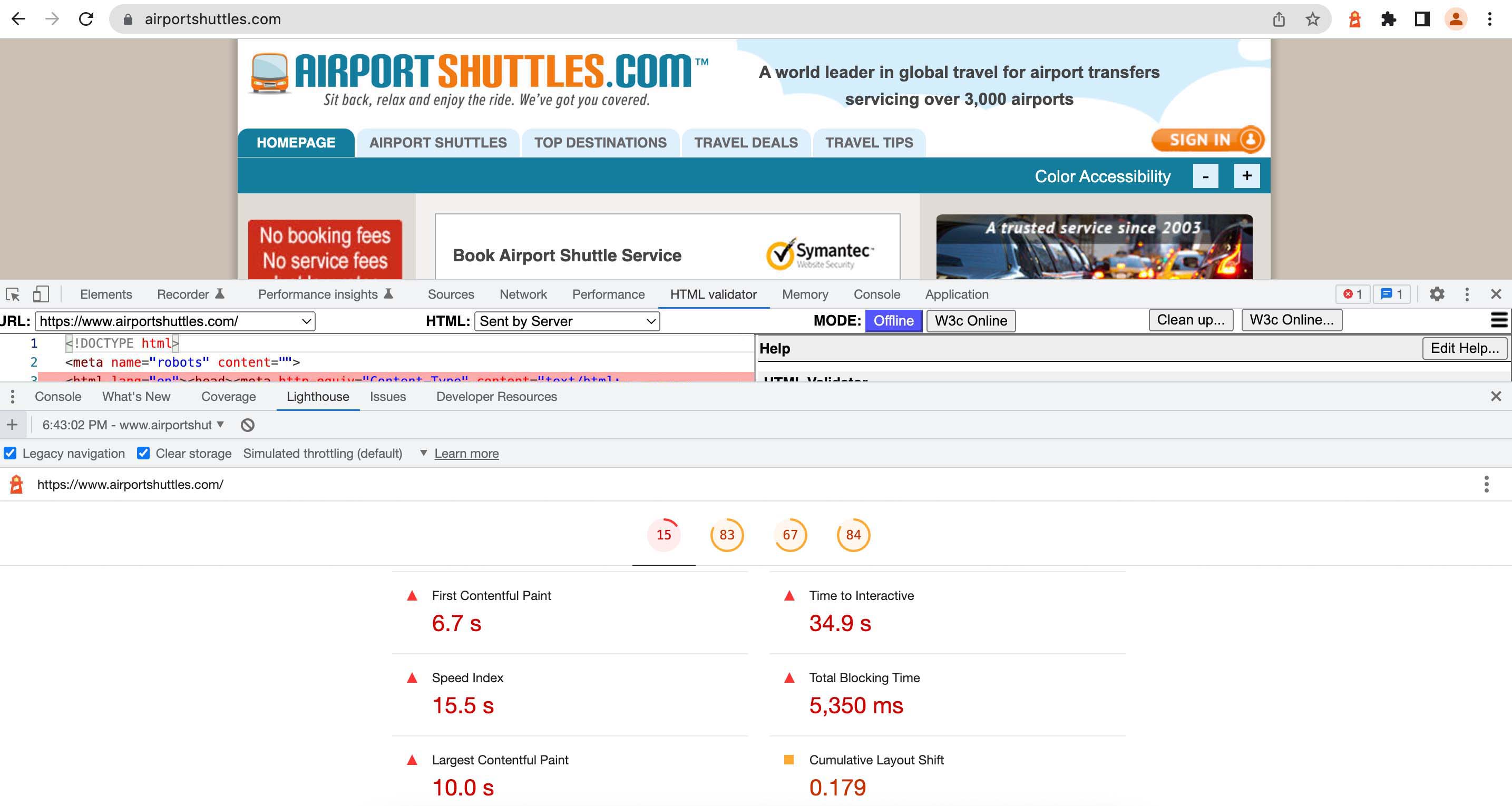The image size is (1512, 806).
Task: Click the error count badge showing 1
Action: click(x=1352, y=294)
